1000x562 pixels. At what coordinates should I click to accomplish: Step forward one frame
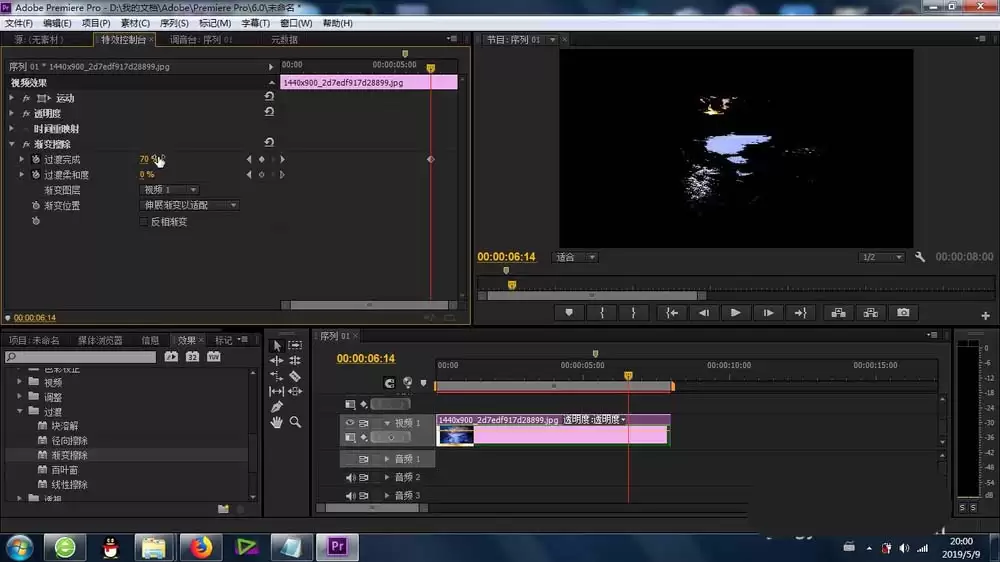(x=768, y=313)
